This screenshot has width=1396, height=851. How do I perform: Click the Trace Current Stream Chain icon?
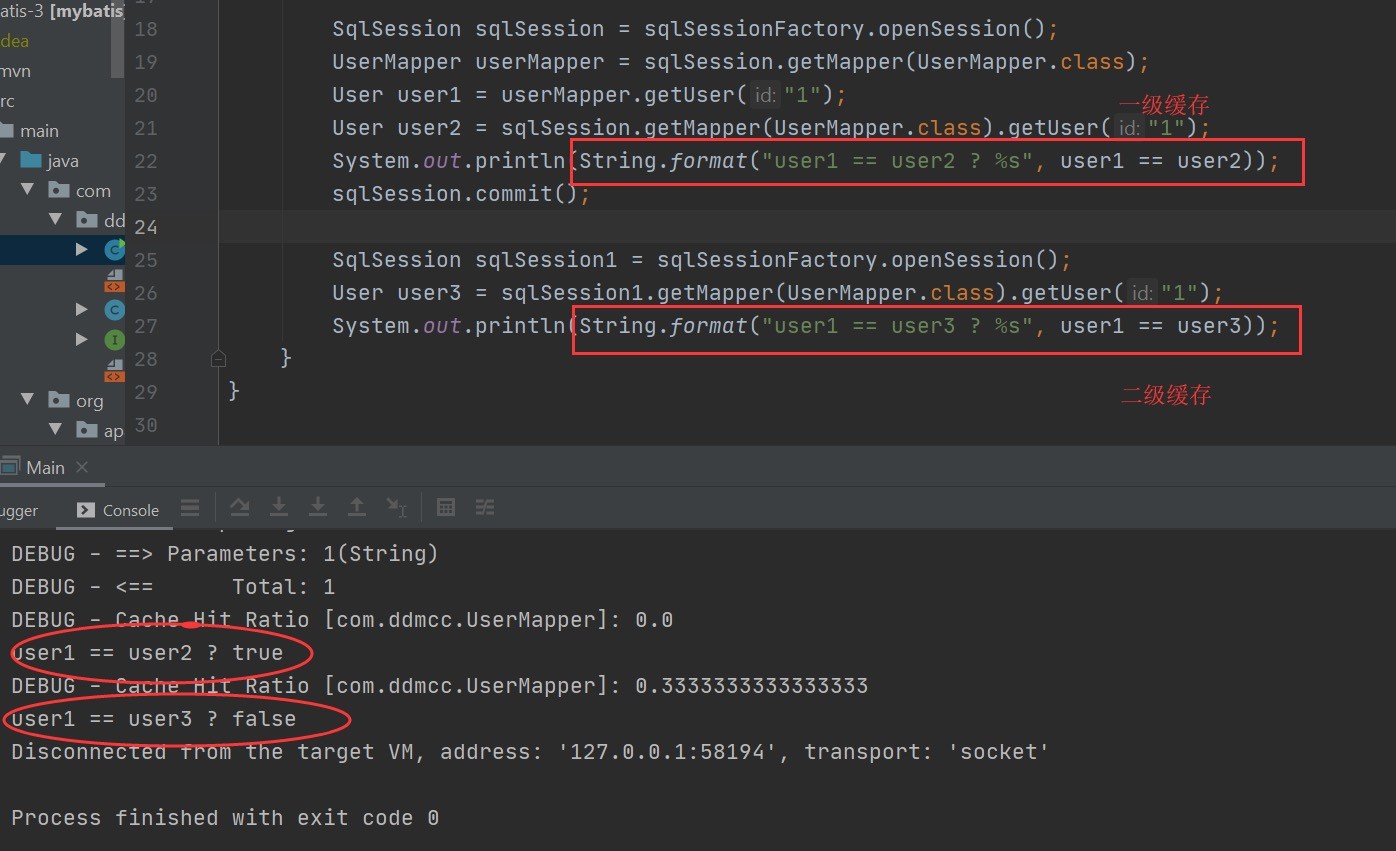click(x=485, y=508)
